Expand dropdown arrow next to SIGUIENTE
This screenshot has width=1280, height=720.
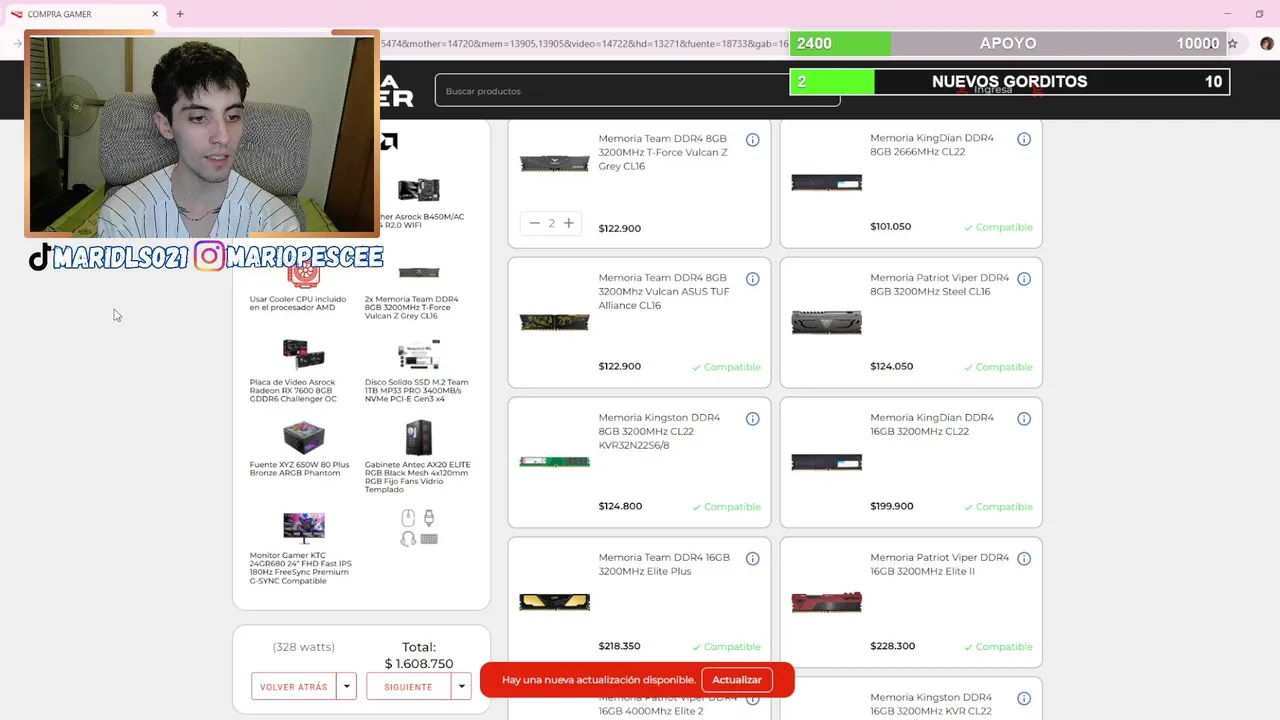pos(461,687)
